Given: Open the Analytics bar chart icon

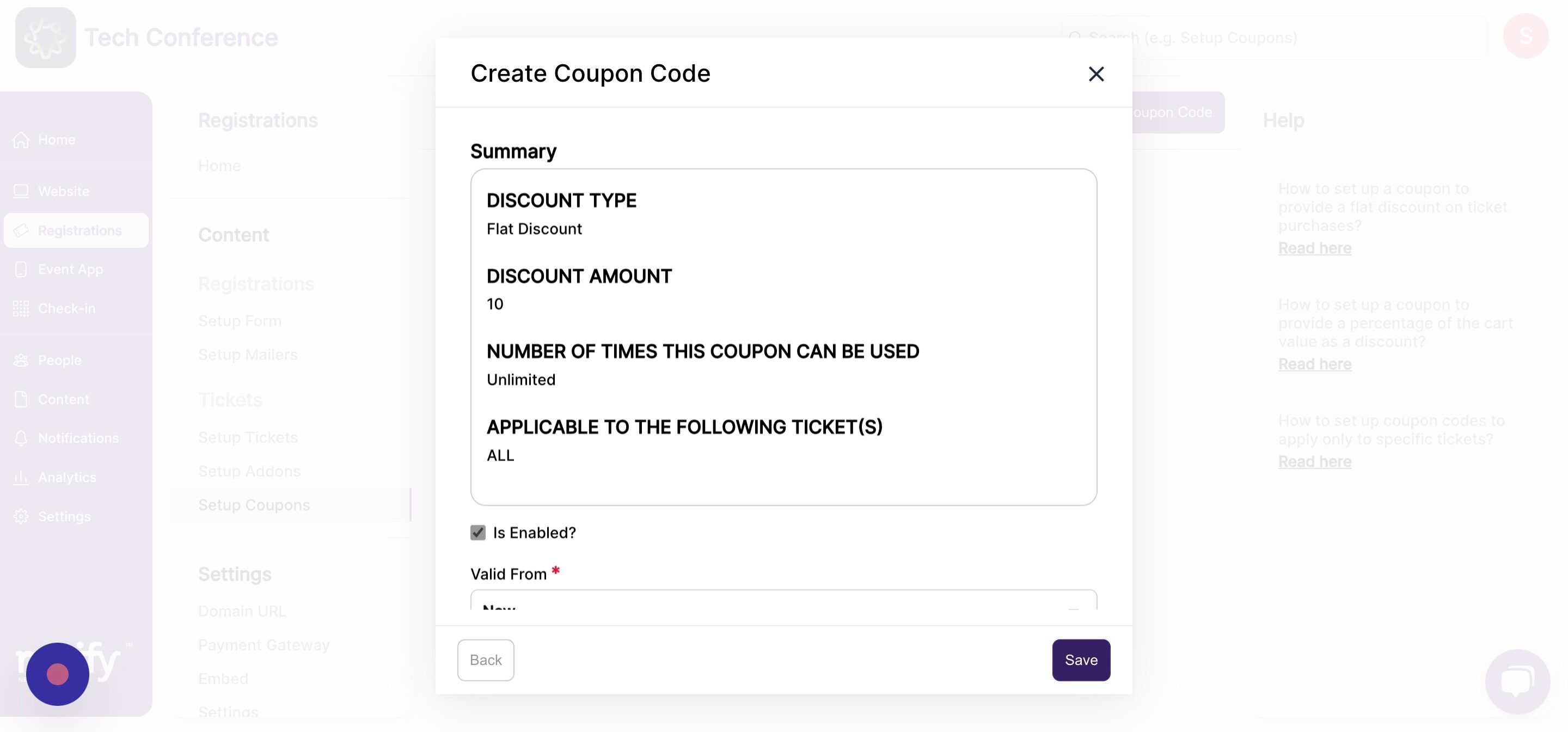Looking at the screenshot, I should click(x=21, y=477).
